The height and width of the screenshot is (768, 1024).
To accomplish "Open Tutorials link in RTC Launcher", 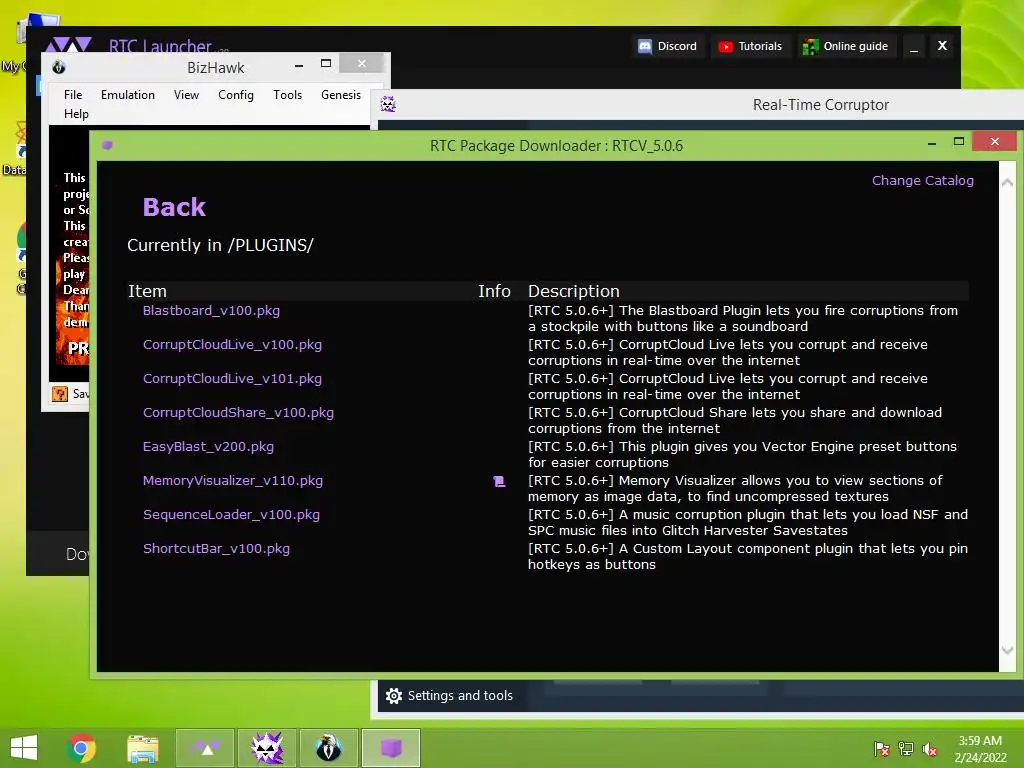I will 750,46.
